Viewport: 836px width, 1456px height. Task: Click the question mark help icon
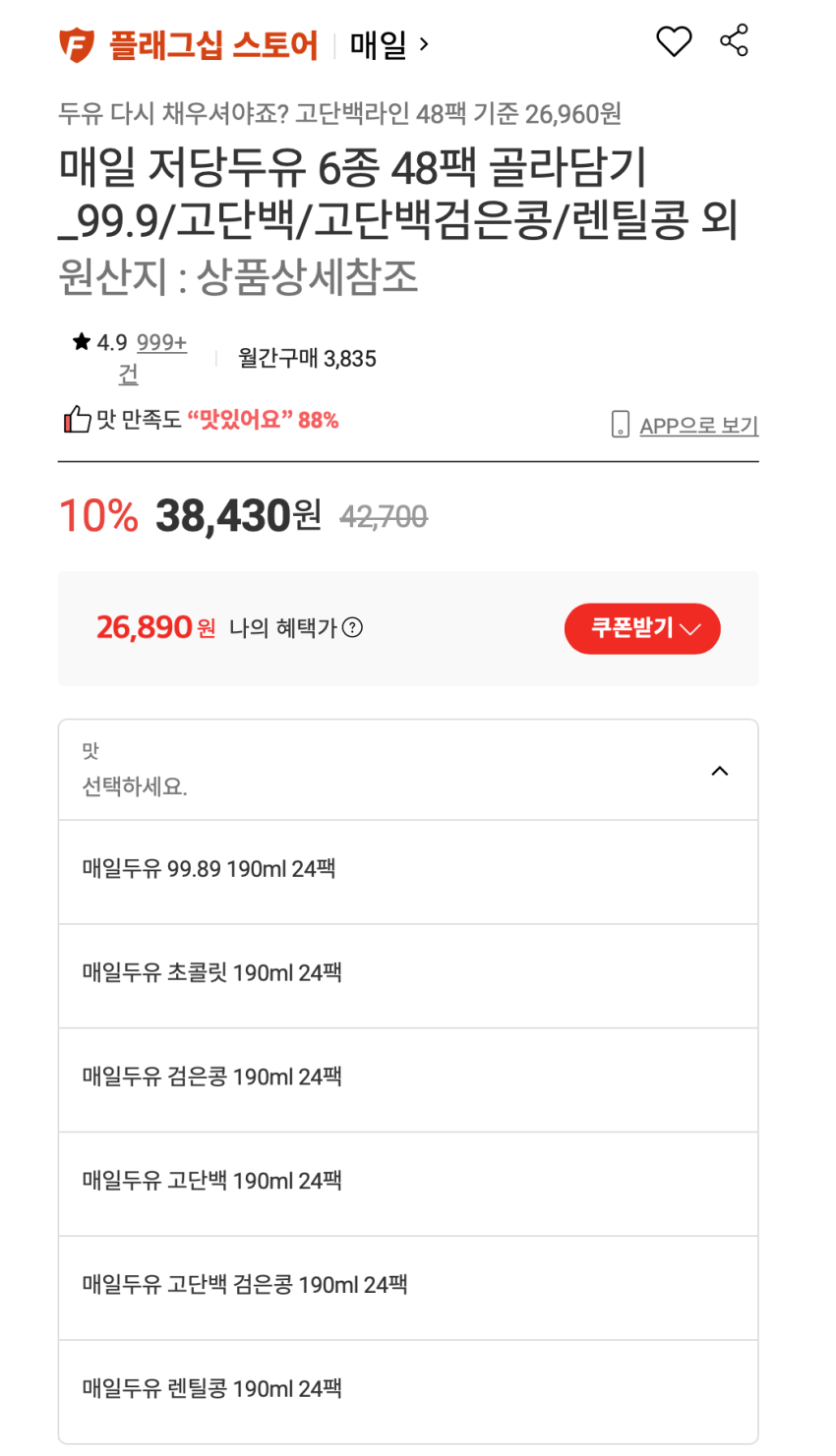click(x=352, y=627)
